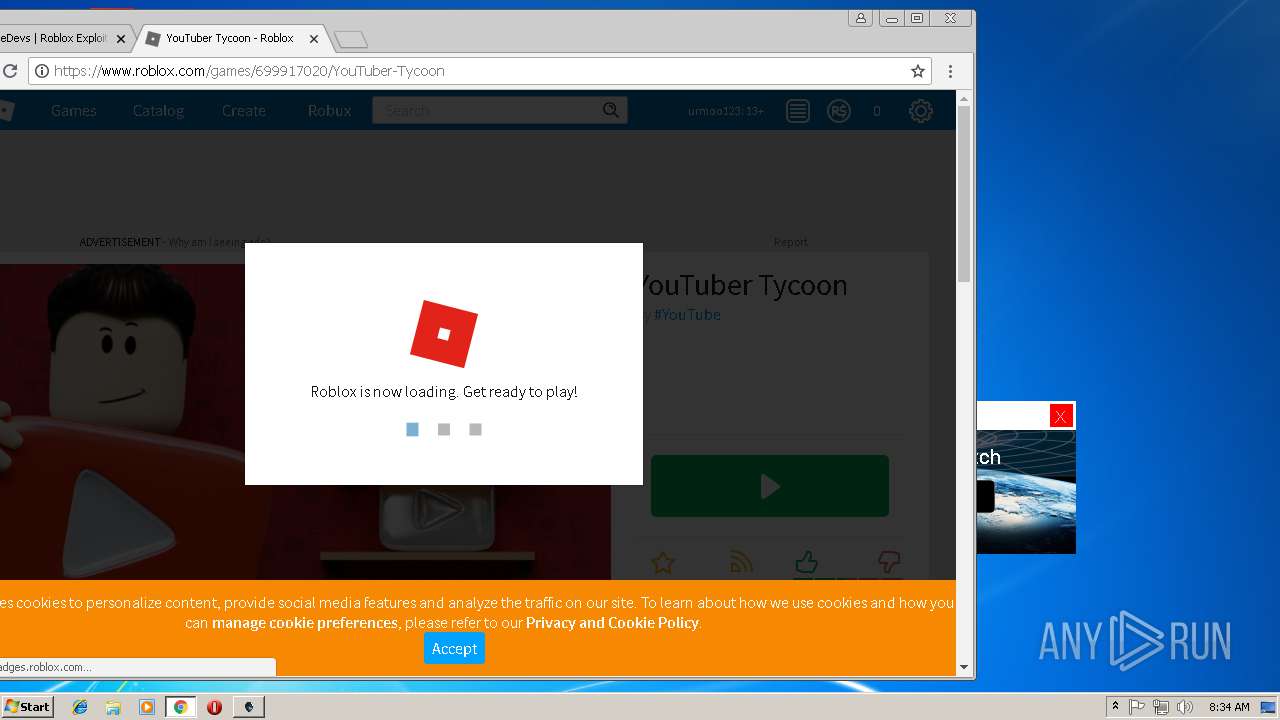The height and width of the screenshot is (720, 1280).
Task: Switch to Chrome taskbar button
Action: point(180,707)
